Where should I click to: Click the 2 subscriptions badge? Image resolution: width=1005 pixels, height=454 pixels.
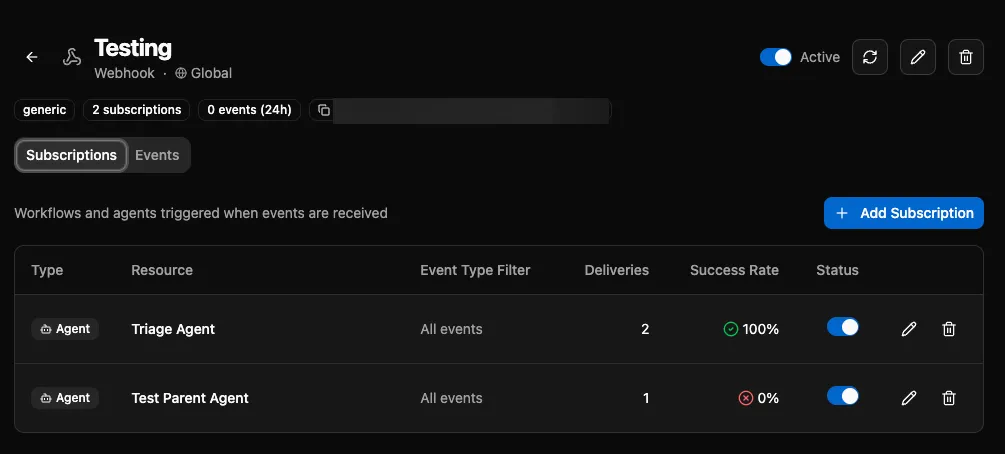pos(137,110)
